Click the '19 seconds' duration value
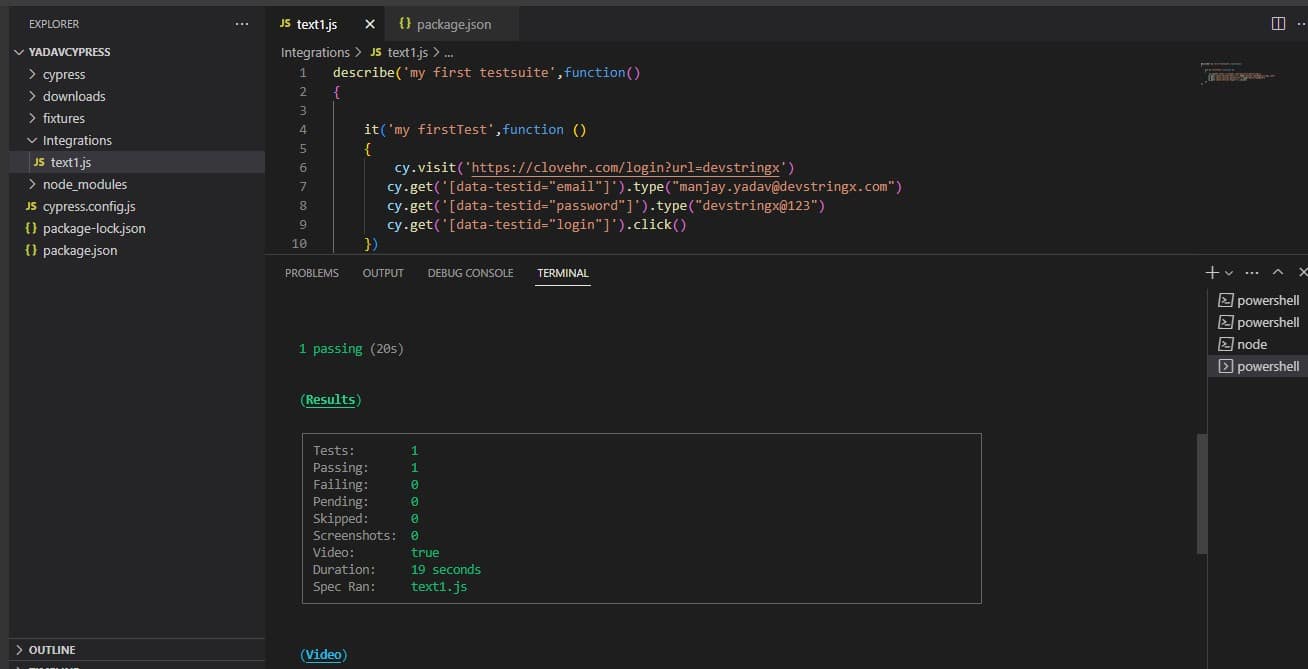Image resolution: width=1308 pixels, height=669 pixels. tap(446, 570)
